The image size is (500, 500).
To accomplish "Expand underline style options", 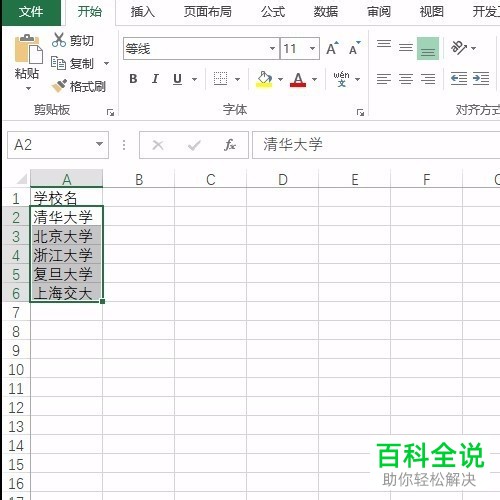I will click(194, 79).
